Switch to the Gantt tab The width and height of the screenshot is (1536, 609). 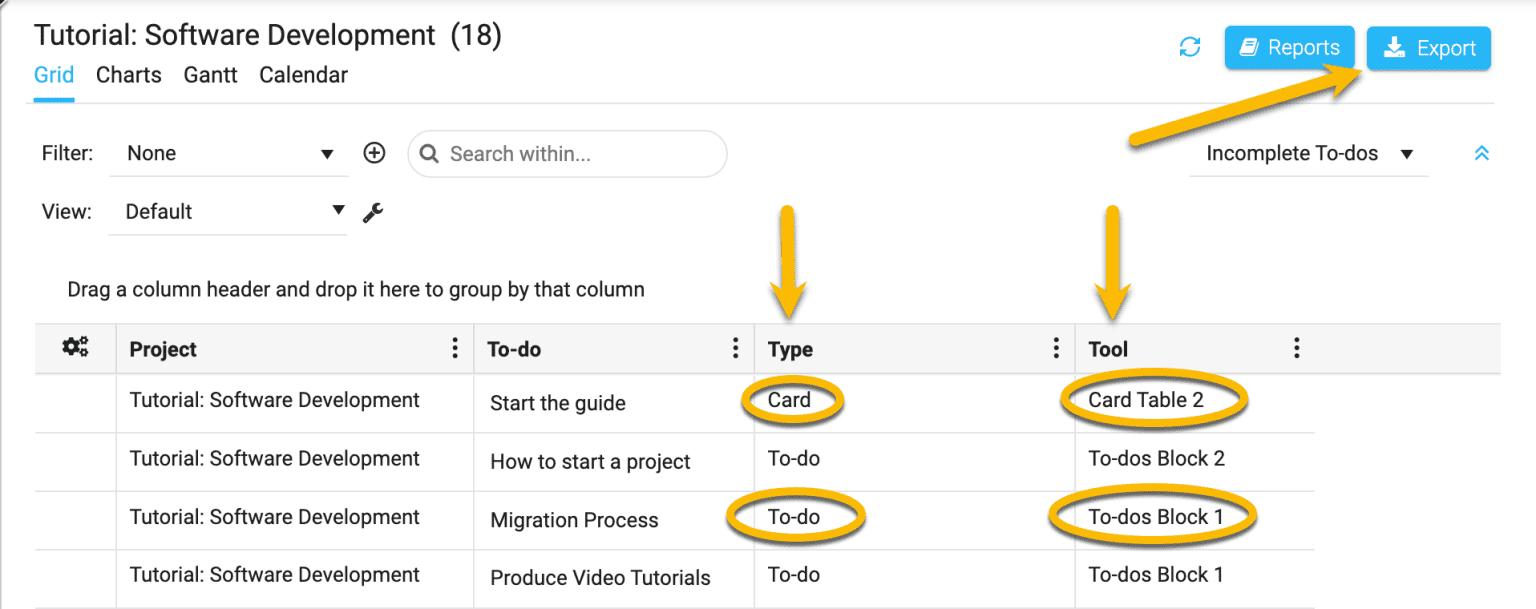pyautogui.click(x=210, y=75)
